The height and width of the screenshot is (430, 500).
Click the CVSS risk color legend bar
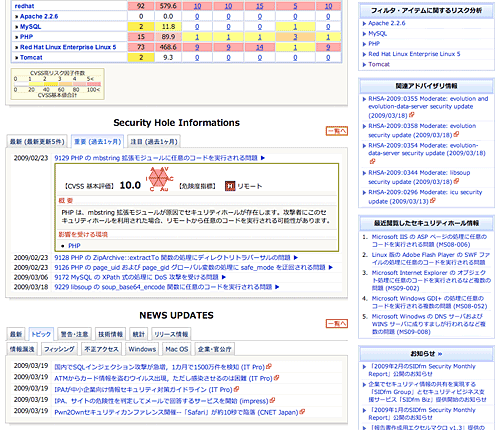[x=57, y=84]
